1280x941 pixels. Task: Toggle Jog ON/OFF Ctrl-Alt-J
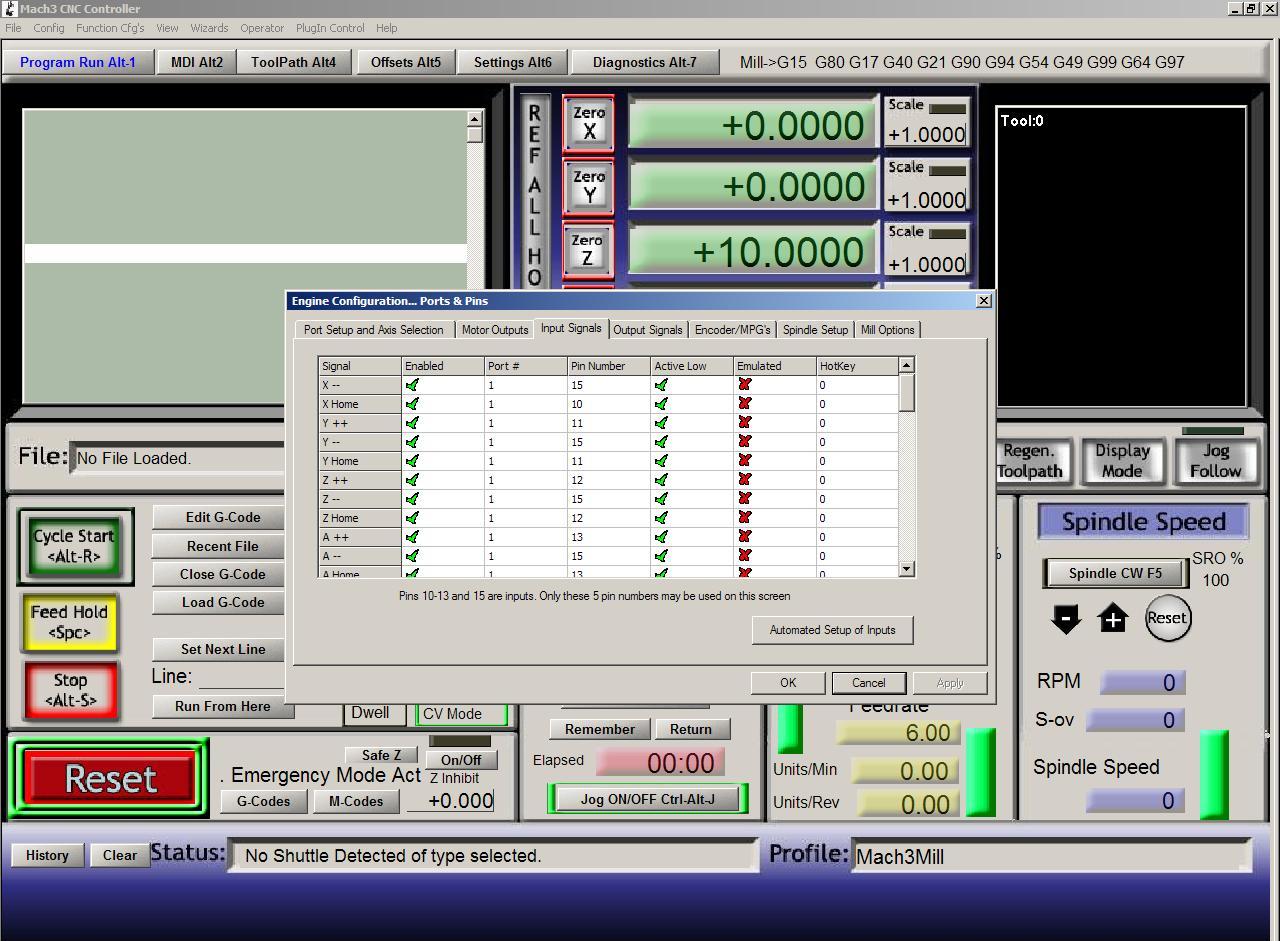[x=647, y=799]
